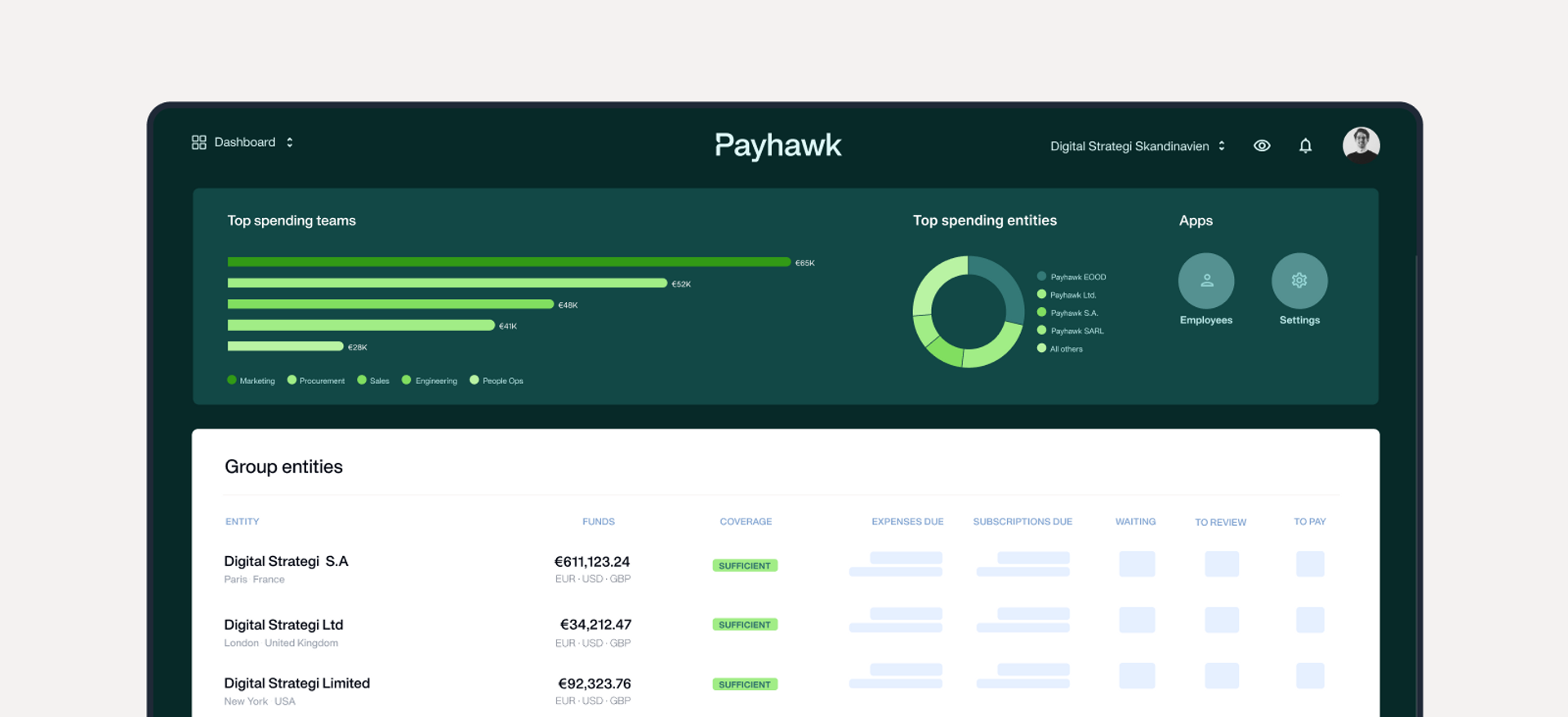Open the Dashboard grid icon
The image size is (1568, 717).
[x=198, y=142]
